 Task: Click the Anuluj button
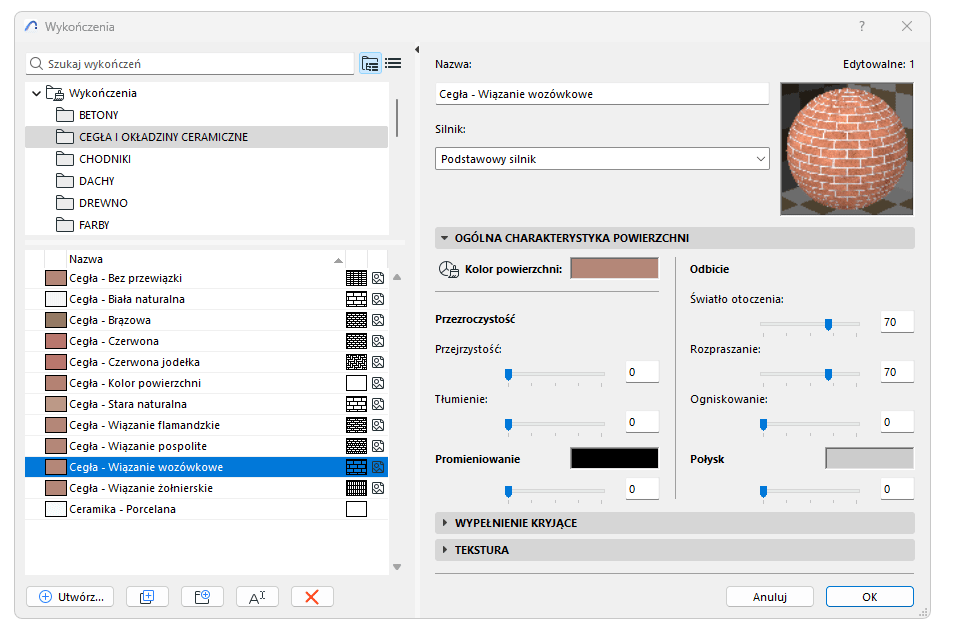[770, 597]
